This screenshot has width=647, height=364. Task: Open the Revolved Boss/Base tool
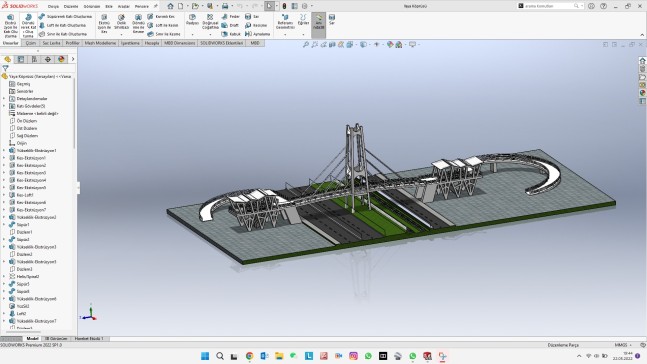click(28, 26)
